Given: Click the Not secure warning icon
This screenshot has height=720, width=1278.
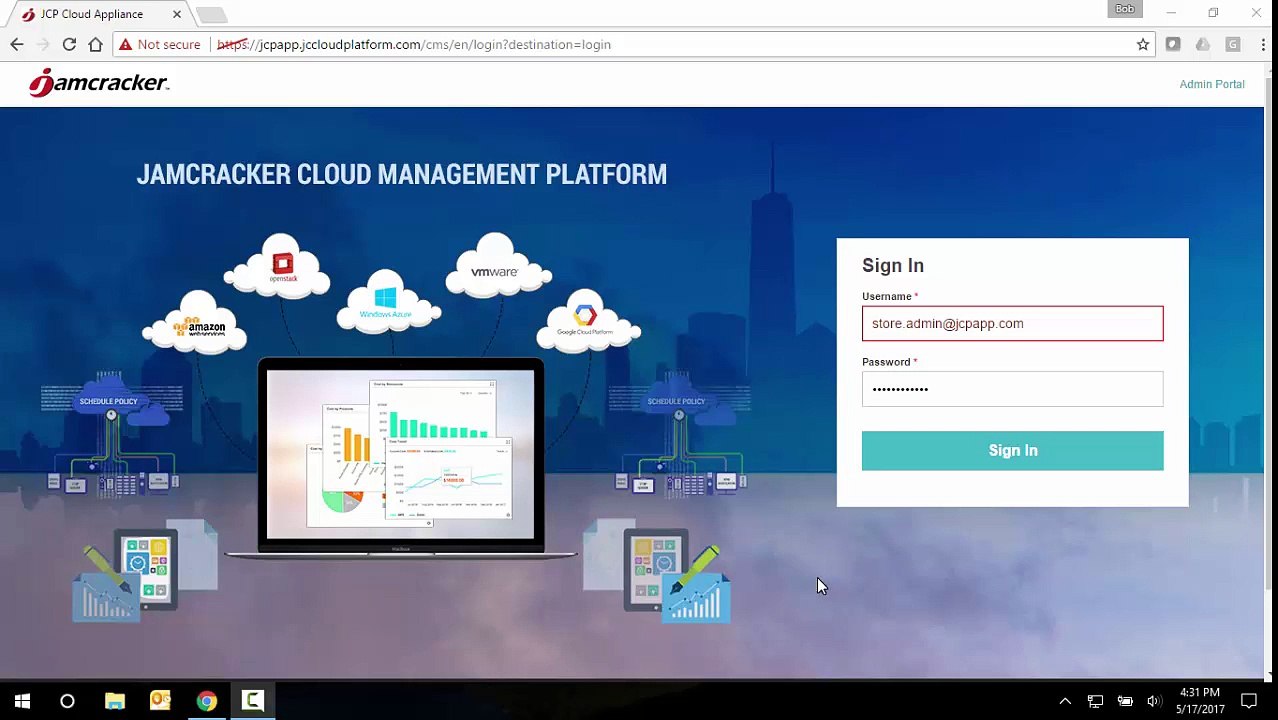Looking at the screenshot, I should pyautogui.click(x=125, y=44).
